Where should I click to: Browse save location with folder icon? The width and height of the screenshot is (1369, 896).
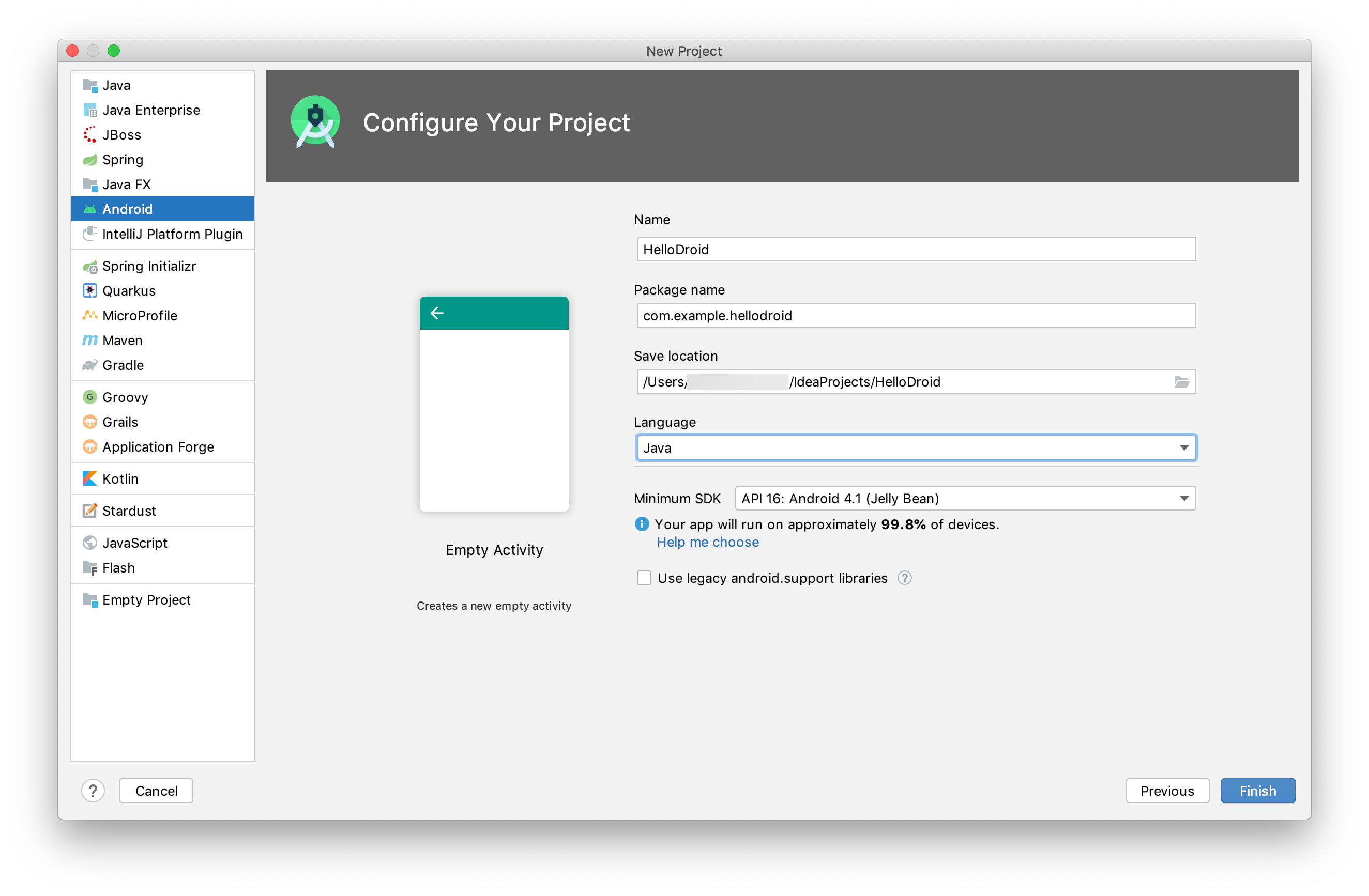1182,382
